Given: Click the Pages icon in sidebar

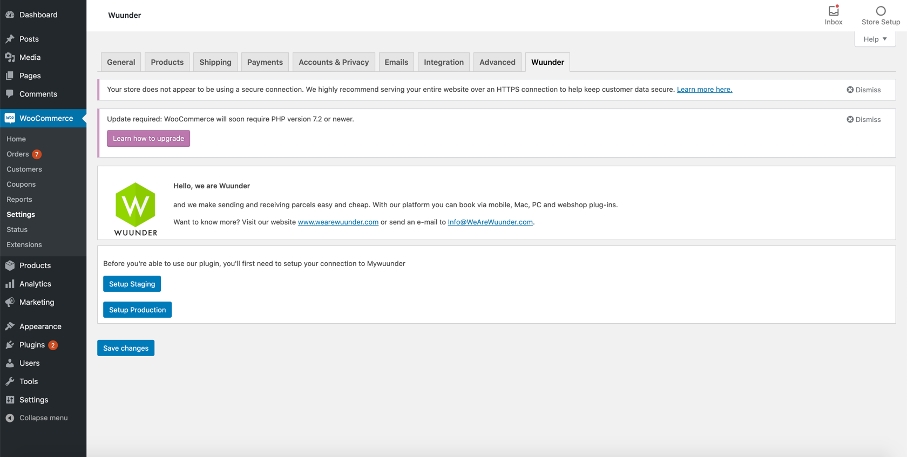Looking at the screenshot, I should 9,76.
